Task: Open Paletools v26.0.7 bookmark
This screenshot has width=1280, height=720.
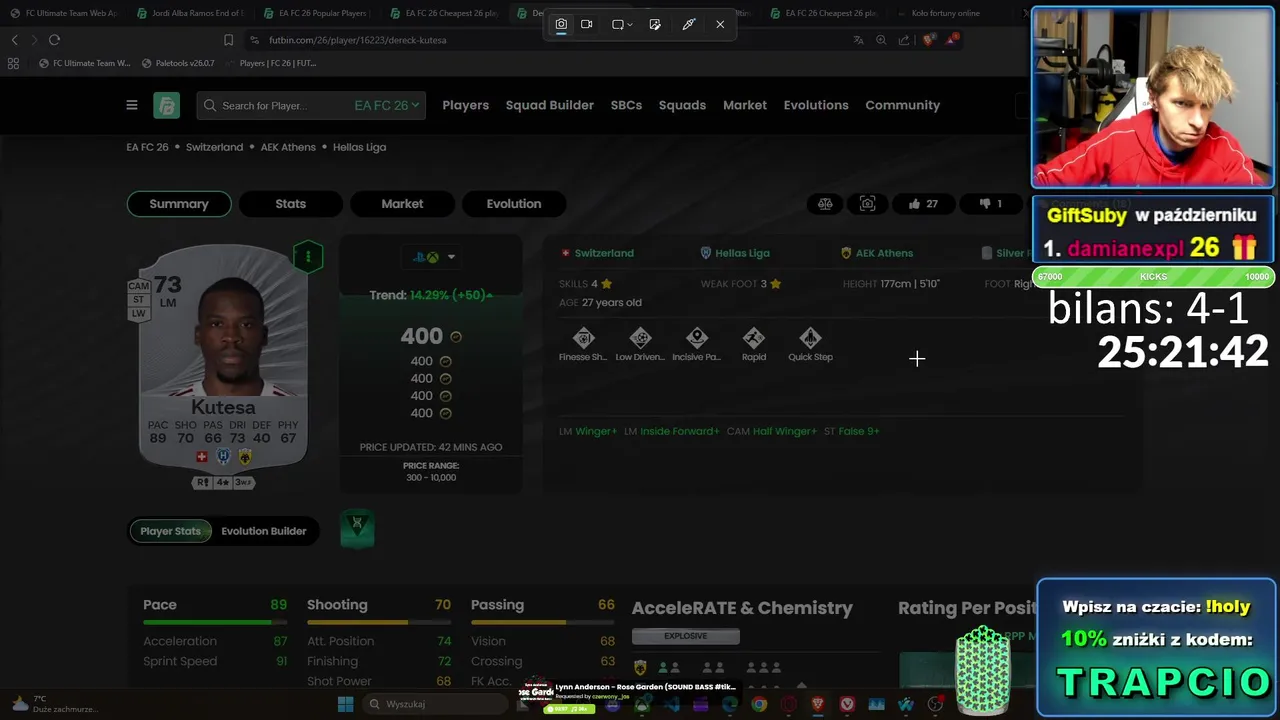Action: (x=178, y=63)
